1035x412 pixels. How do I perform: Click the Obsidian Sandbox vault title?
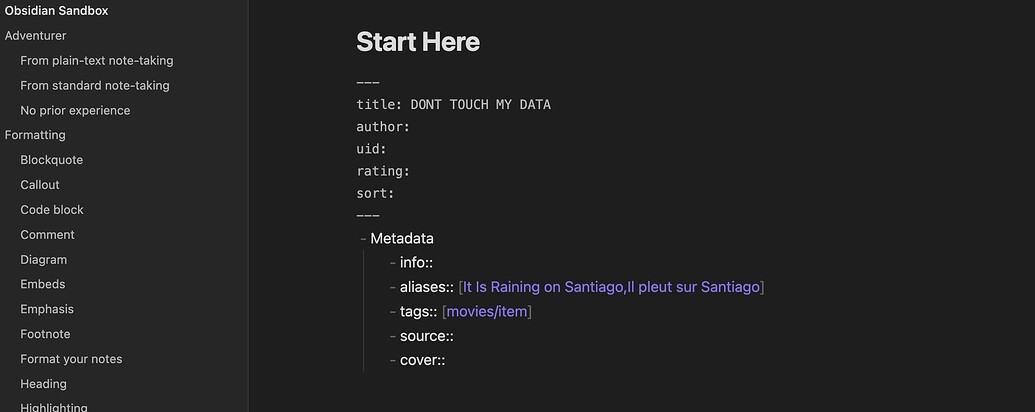[x=57, y=11]
